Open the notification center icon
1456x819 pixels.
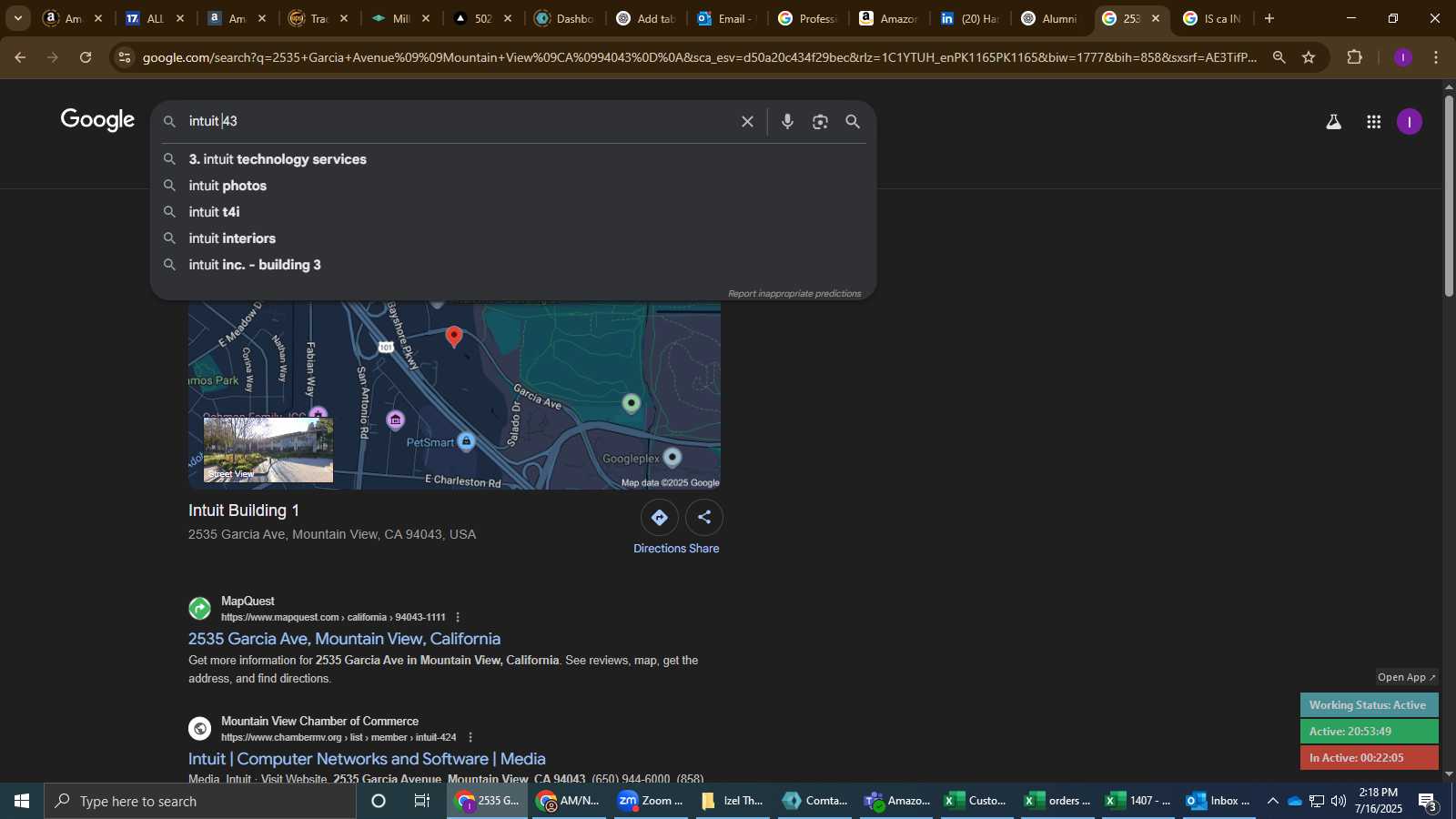click(1427, 802)
